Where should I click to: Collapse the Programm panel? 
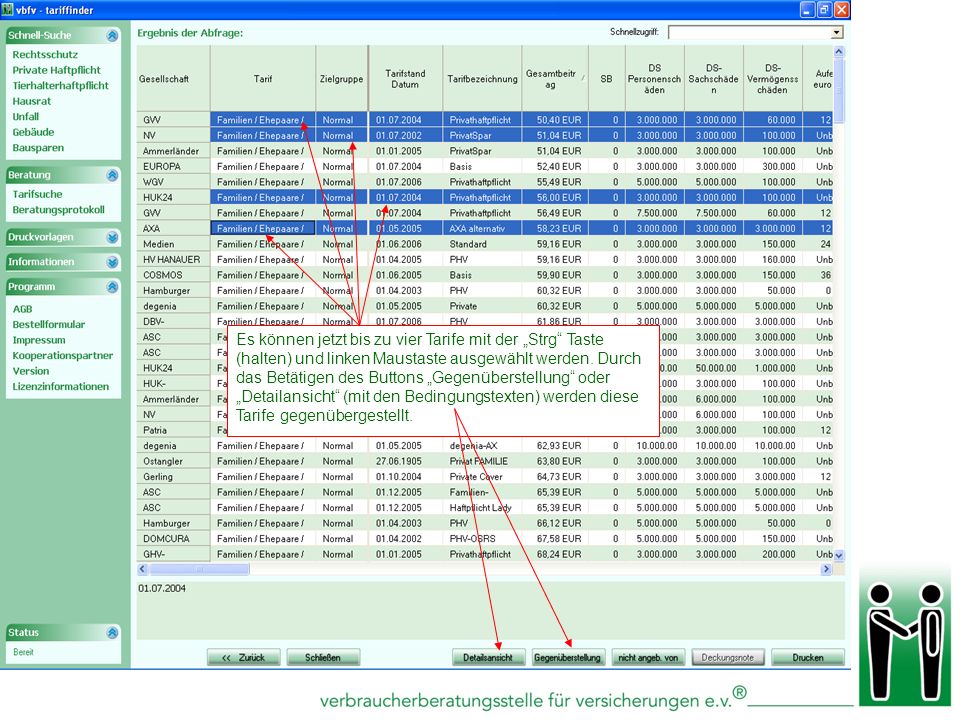tap(112, 287)
